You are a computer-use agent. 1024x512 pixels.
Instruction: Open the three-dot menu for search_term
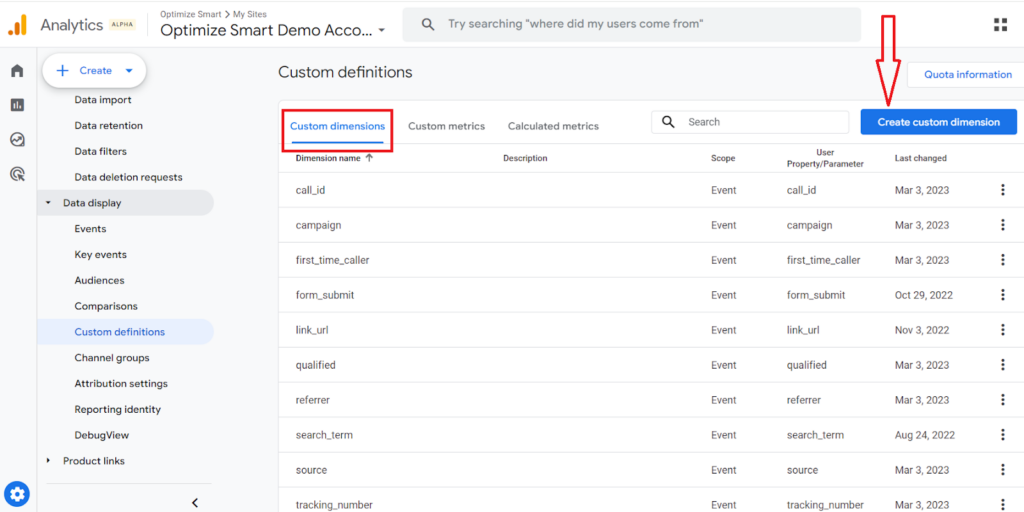[x=1002, y=434]
